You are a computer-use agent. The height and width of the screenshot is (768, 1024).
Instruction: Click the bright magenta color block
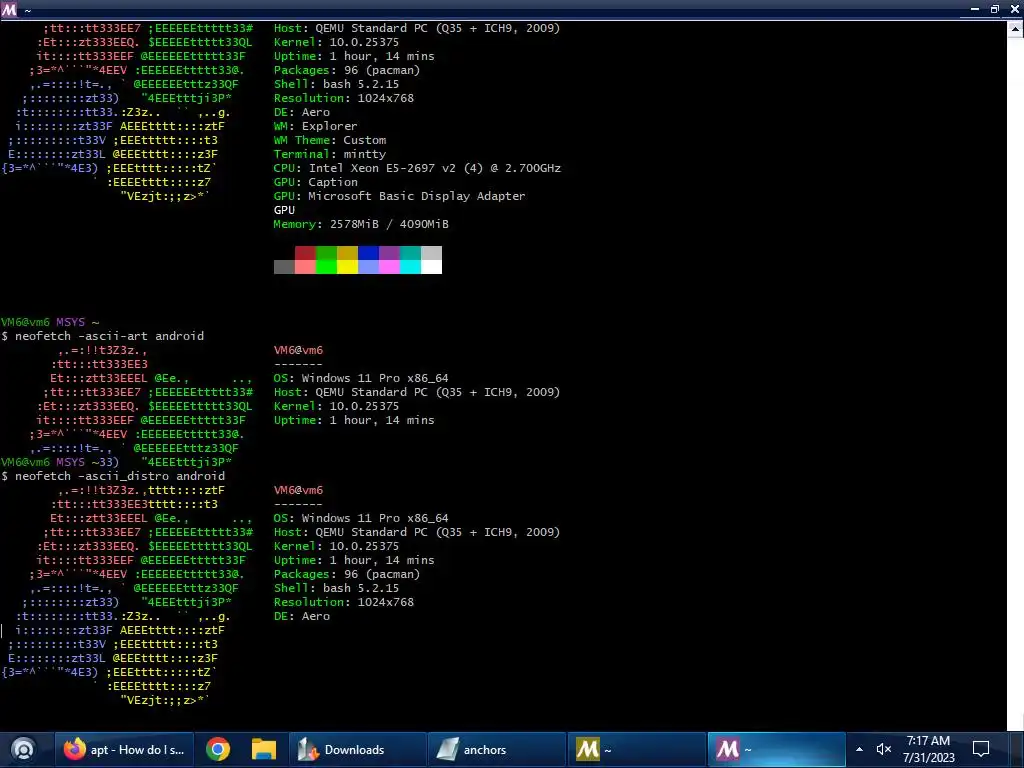[389, 266]
